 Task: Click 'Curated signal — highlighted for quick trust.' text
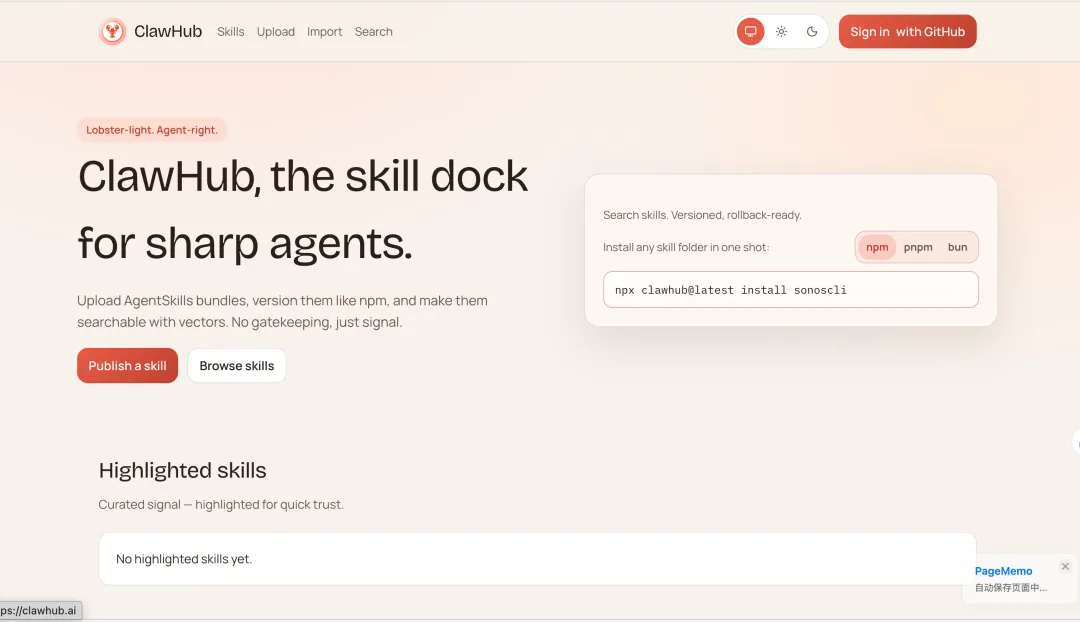(x=221, y=505)
